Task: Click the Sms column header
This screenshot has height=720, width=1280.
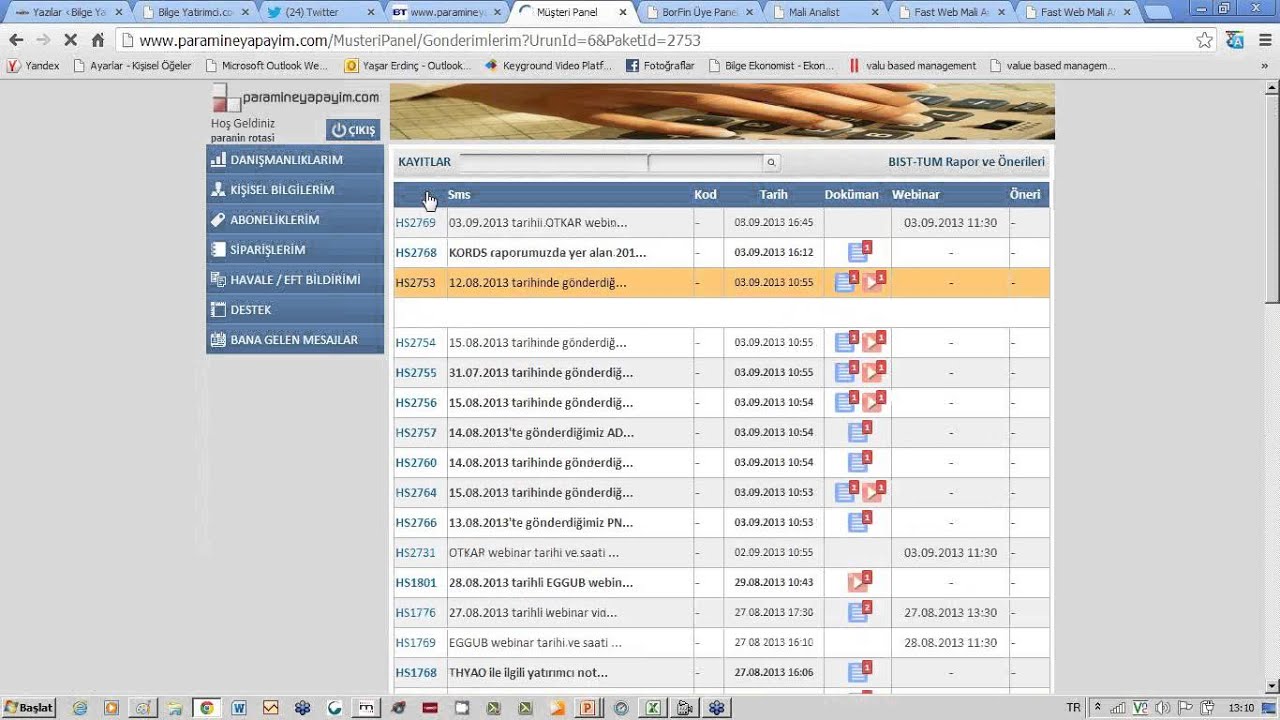Action: pyautogui.click(x=459, y=195)
